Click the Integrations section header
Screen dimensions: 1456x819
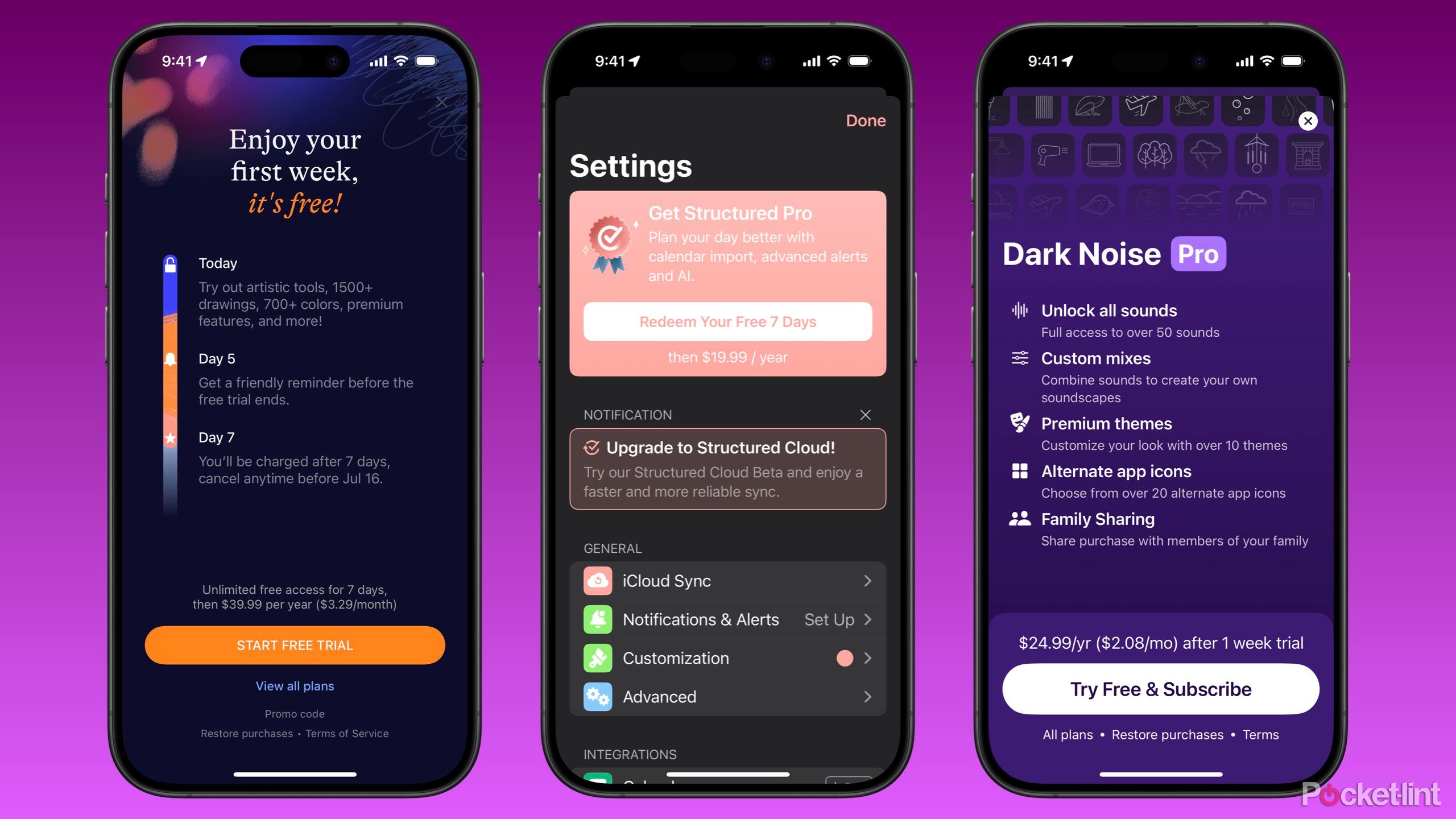coord(626,754)
